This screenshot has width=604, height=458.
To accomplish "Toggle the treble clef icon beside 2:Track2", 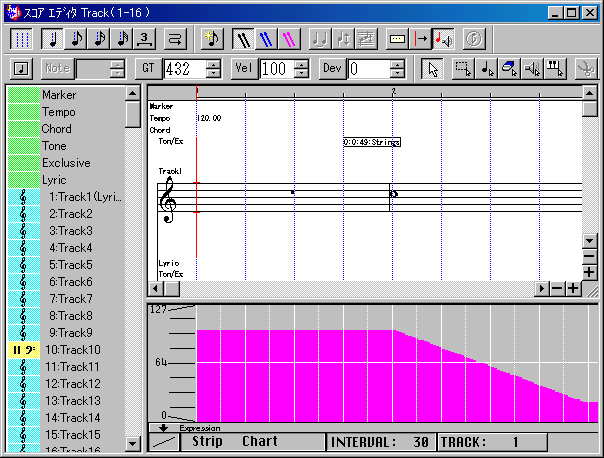I will (x=23, y=214).
